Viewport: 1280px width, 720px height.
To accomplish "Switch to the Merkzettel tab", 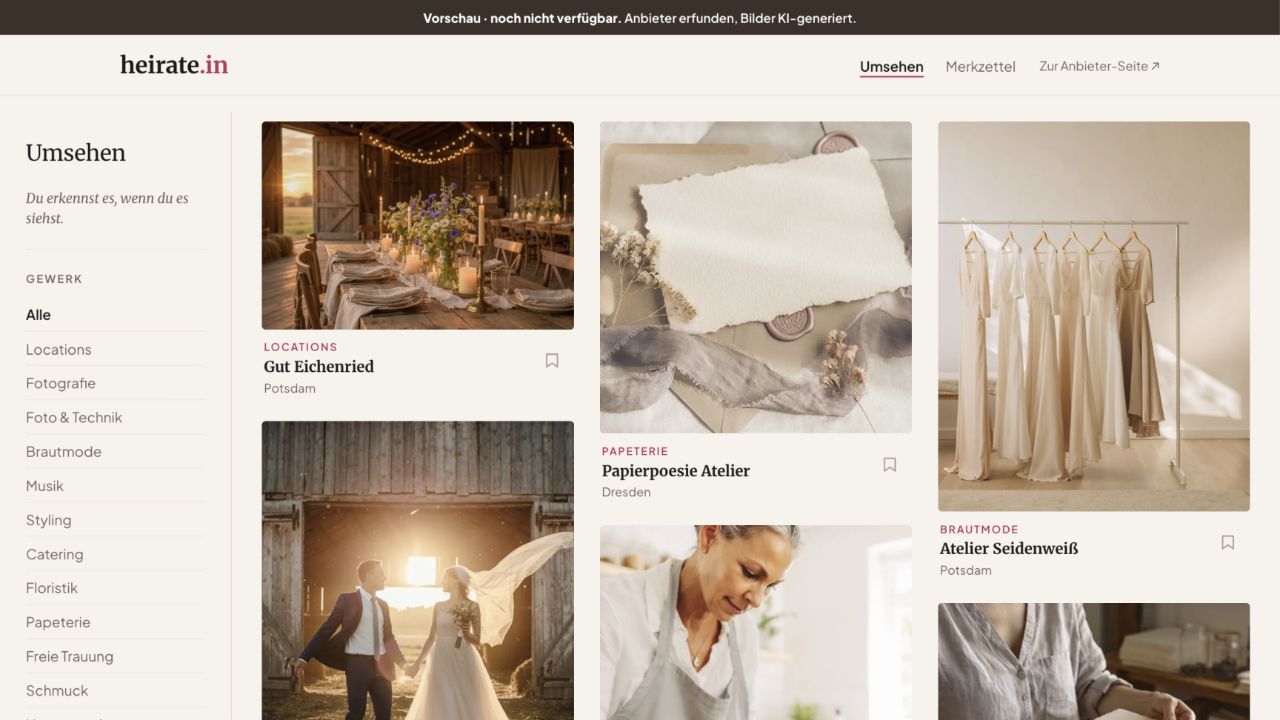I will (x=980, y=67).
